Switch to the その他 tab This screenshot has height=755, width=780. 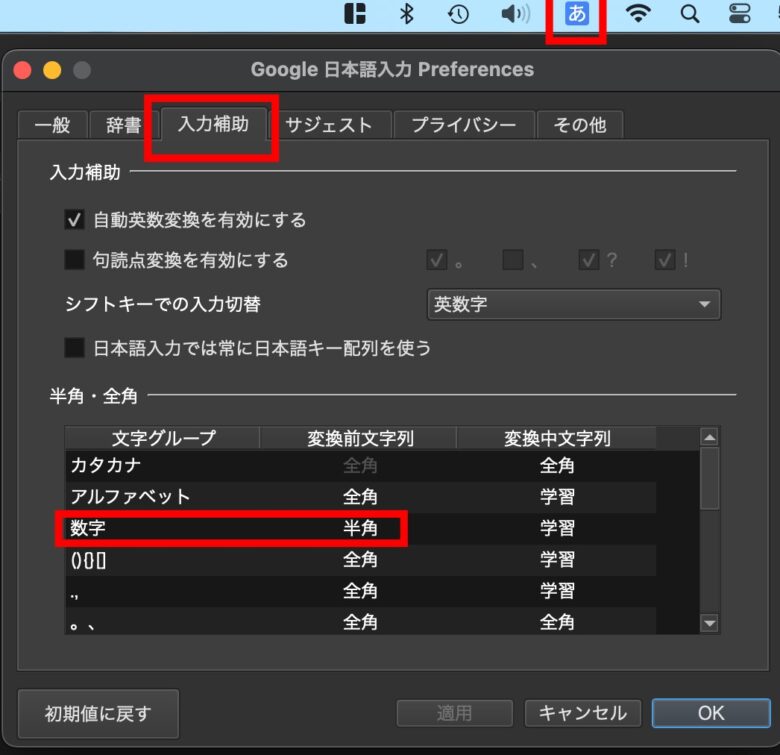[x=580, y=125]
